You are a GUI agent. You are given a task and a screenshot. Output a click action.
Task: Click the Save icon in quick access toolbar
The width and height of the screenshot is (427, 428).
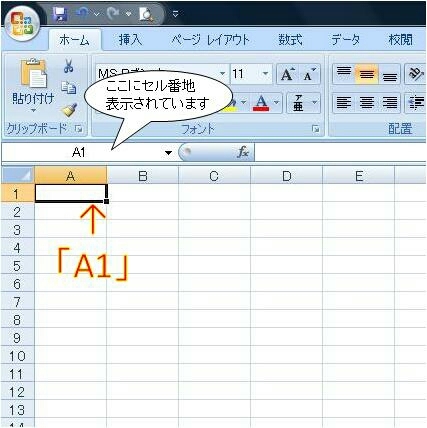click(x=60, y=14)
